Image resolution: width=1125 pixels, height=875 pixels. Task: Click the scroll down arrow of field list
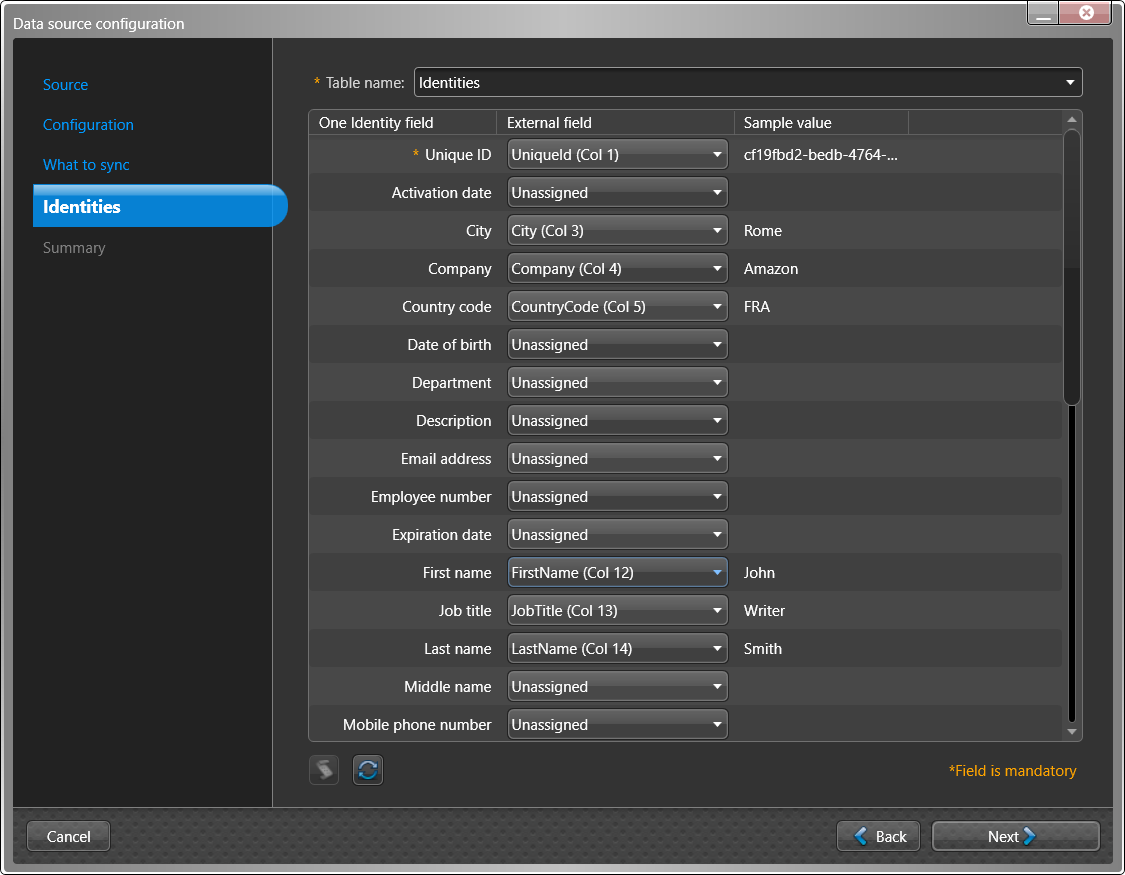click(x=1072, y=732)
